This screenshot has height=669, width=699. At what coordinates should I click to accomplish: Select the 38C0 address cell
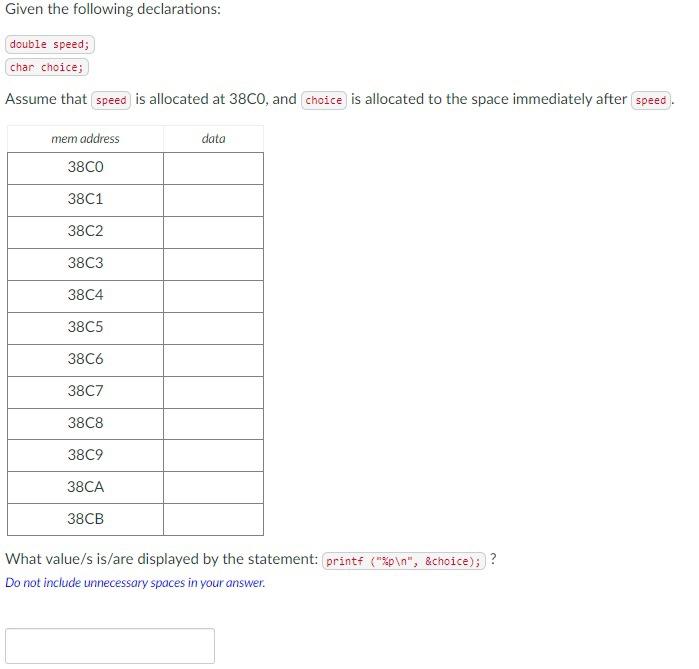86,168
